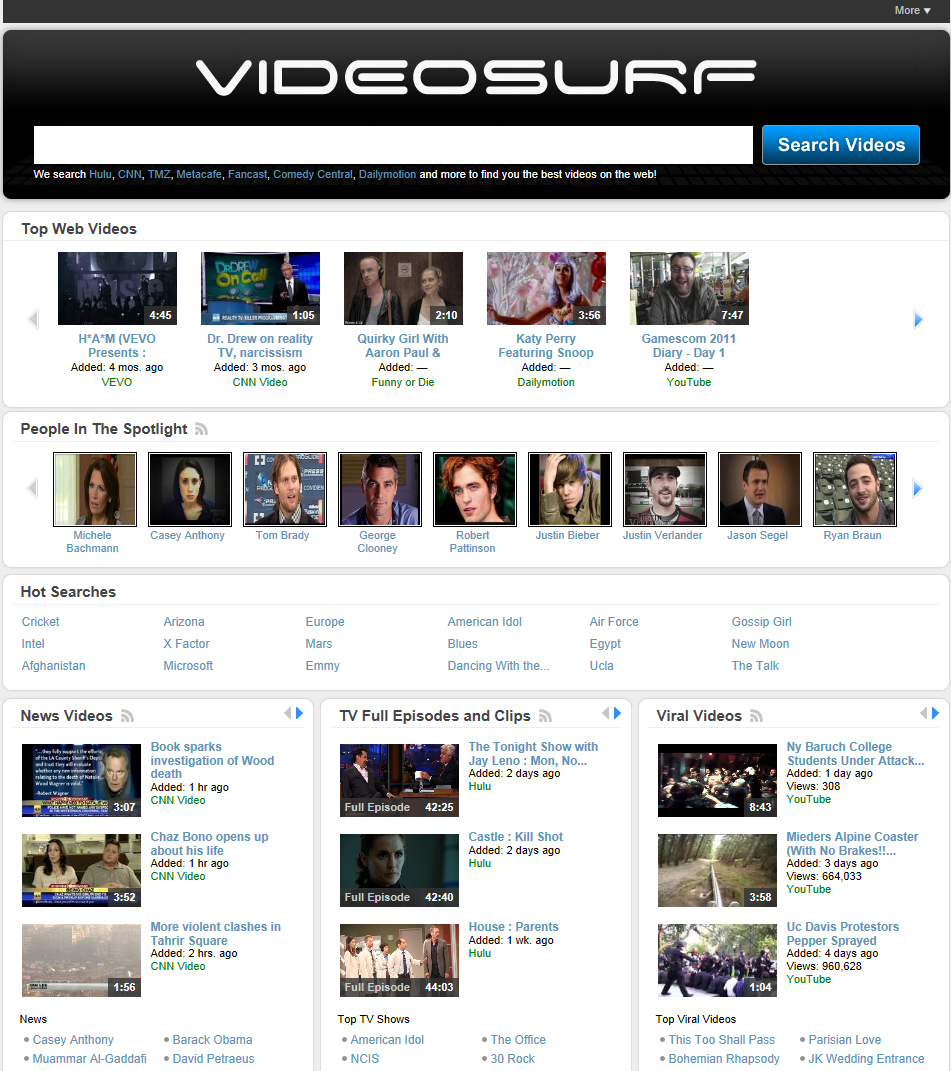Screen dimensions: 951x1071
Task: Click next arrow in TV Full Episodes panel
Action: [x=617, y=713]
